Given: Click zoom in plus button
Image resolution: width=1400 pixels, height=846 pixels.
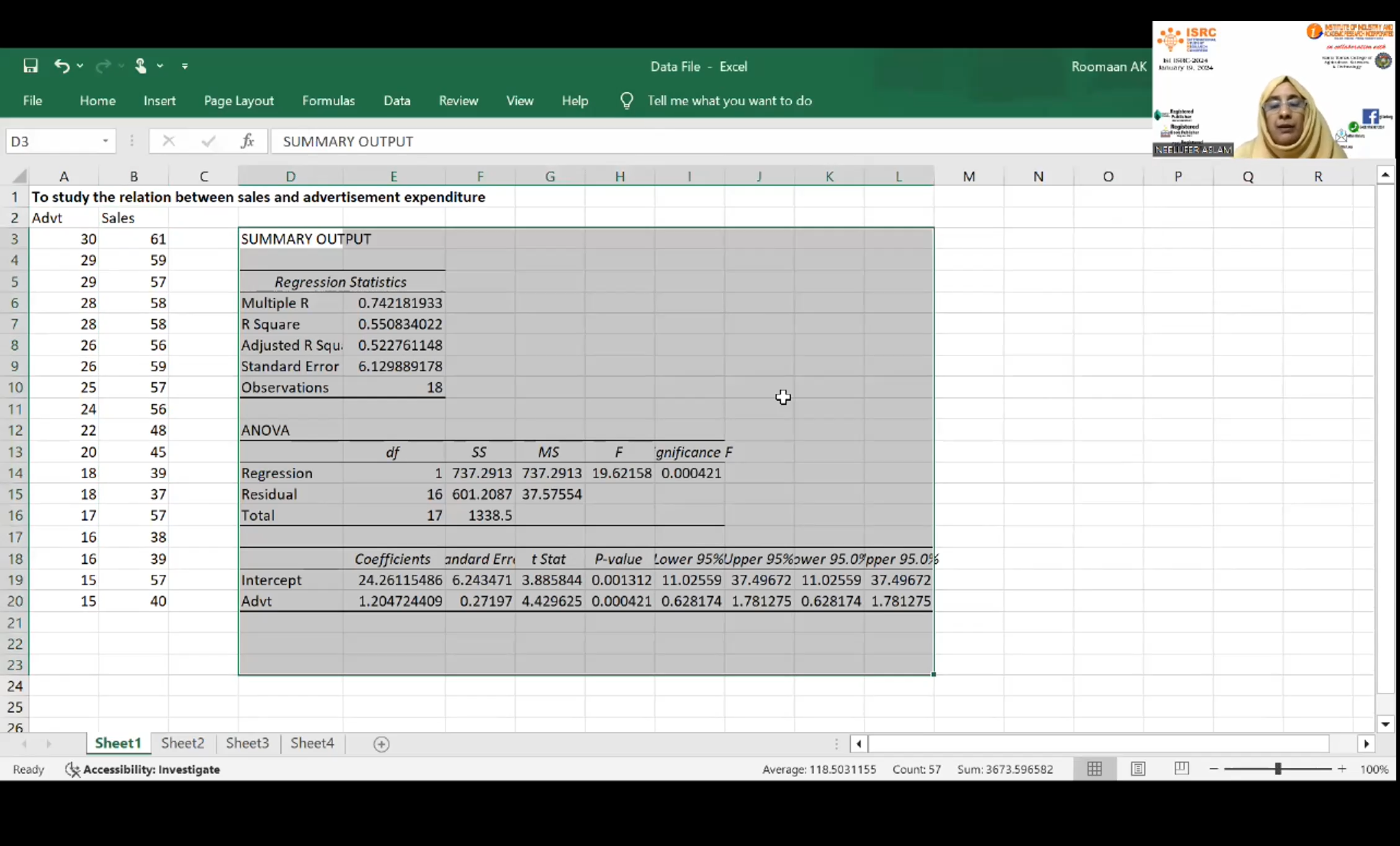Looking at the screenshot, I should [1342, 769].
